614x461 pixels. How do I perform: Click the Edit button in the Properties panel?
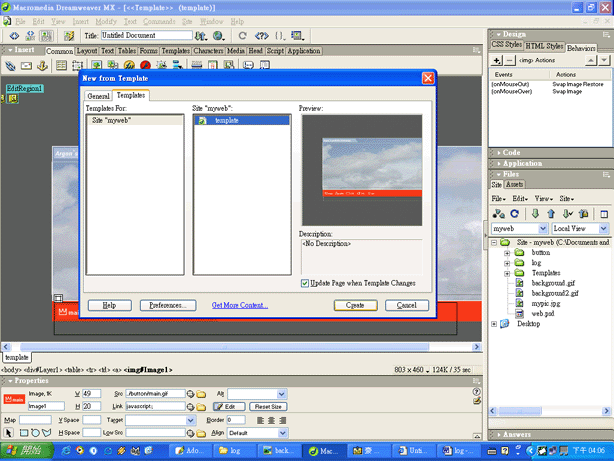[229, 407]
